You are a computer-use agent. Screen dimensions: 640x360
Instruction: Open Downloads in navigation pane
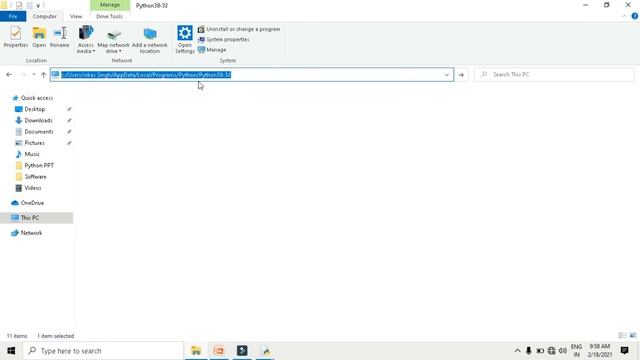tap(34, 120)
